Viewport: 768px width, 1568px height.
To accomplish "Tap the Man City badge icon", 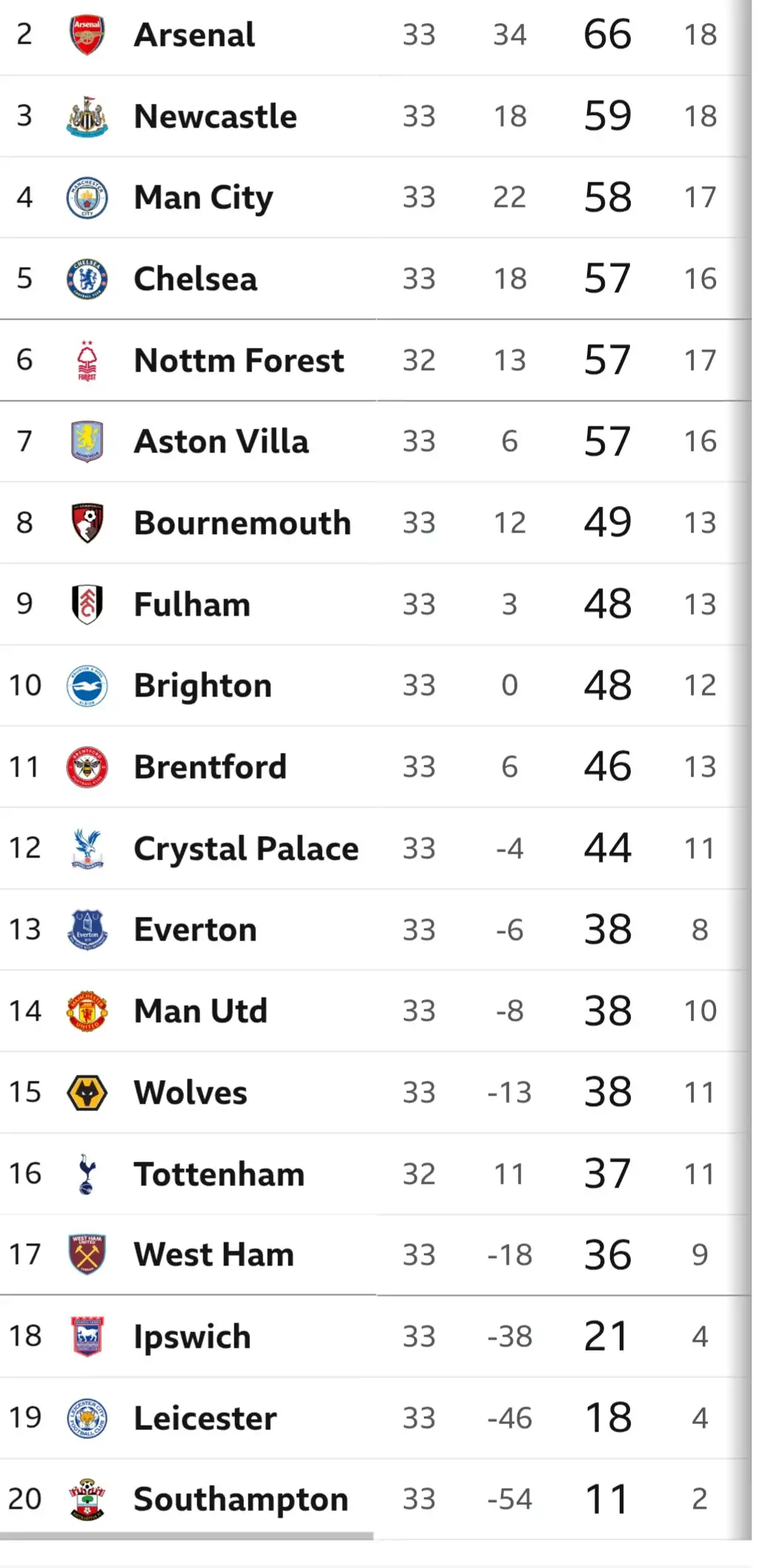I will tap(87, 198).
